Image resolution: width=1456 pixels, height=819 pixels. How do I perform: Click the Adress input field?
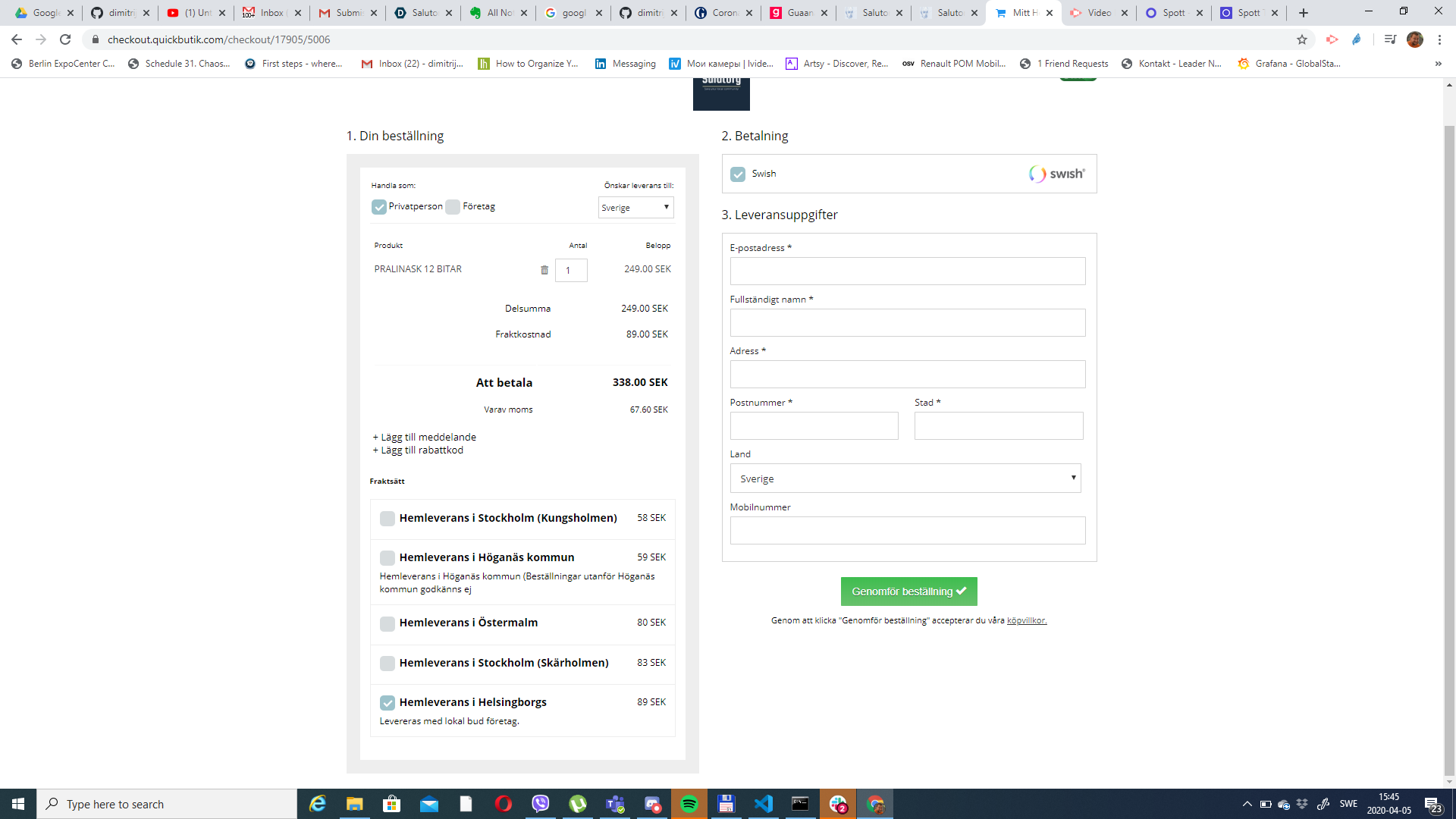click(x=908, y=375)
